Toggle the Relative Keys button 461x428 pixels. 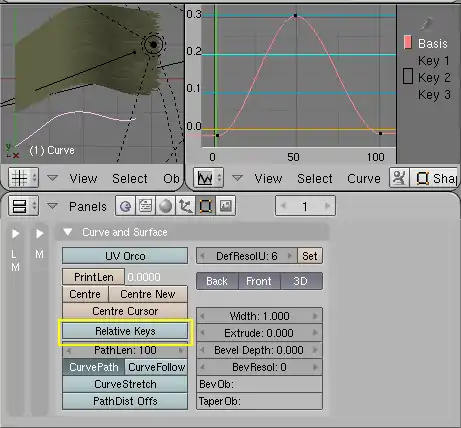pyautogui.click(x=125, y=331)
